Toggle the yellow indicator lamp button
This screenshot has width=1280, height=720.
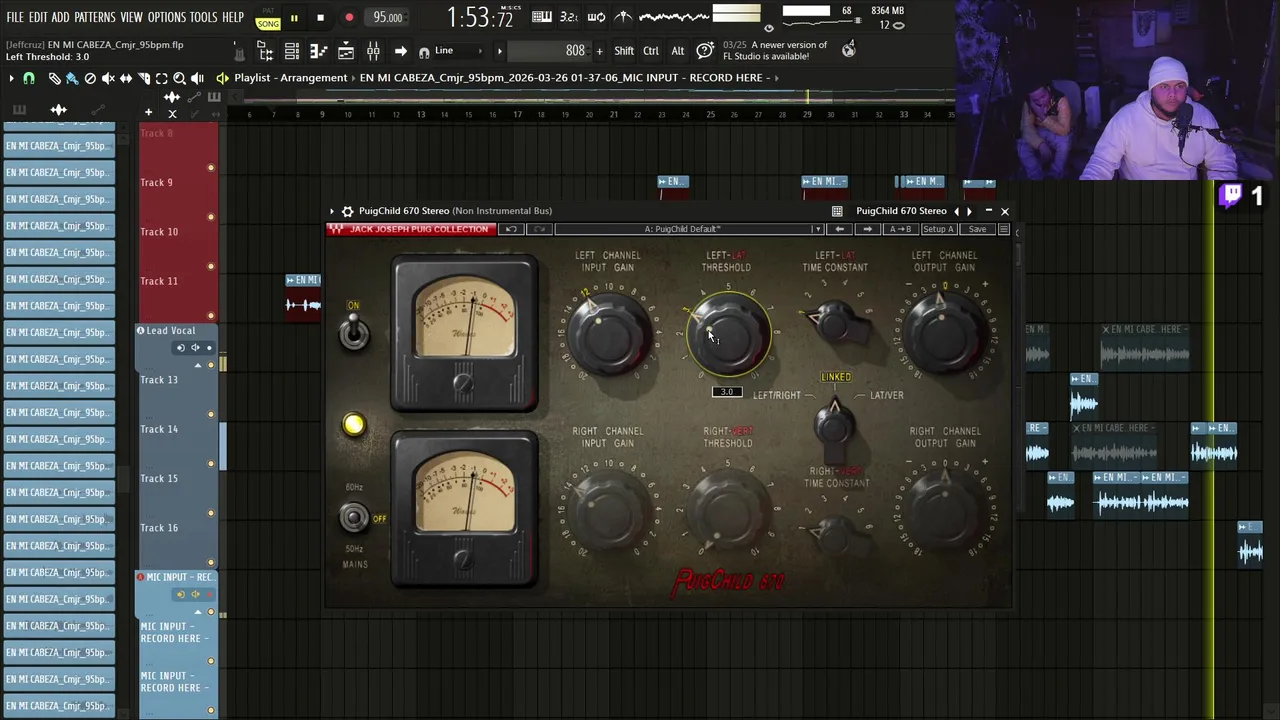click(x=353, y=425)
